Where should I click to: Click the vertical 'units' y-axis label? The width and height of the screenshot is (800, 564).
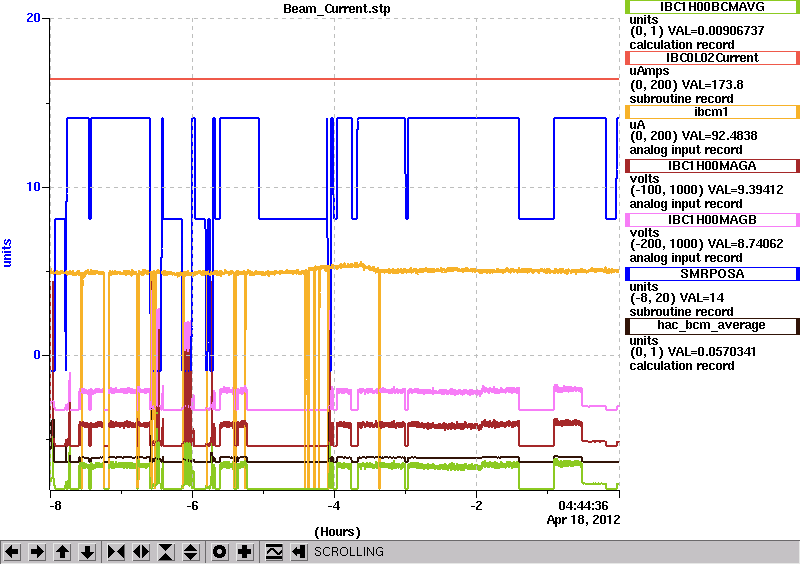7,253
